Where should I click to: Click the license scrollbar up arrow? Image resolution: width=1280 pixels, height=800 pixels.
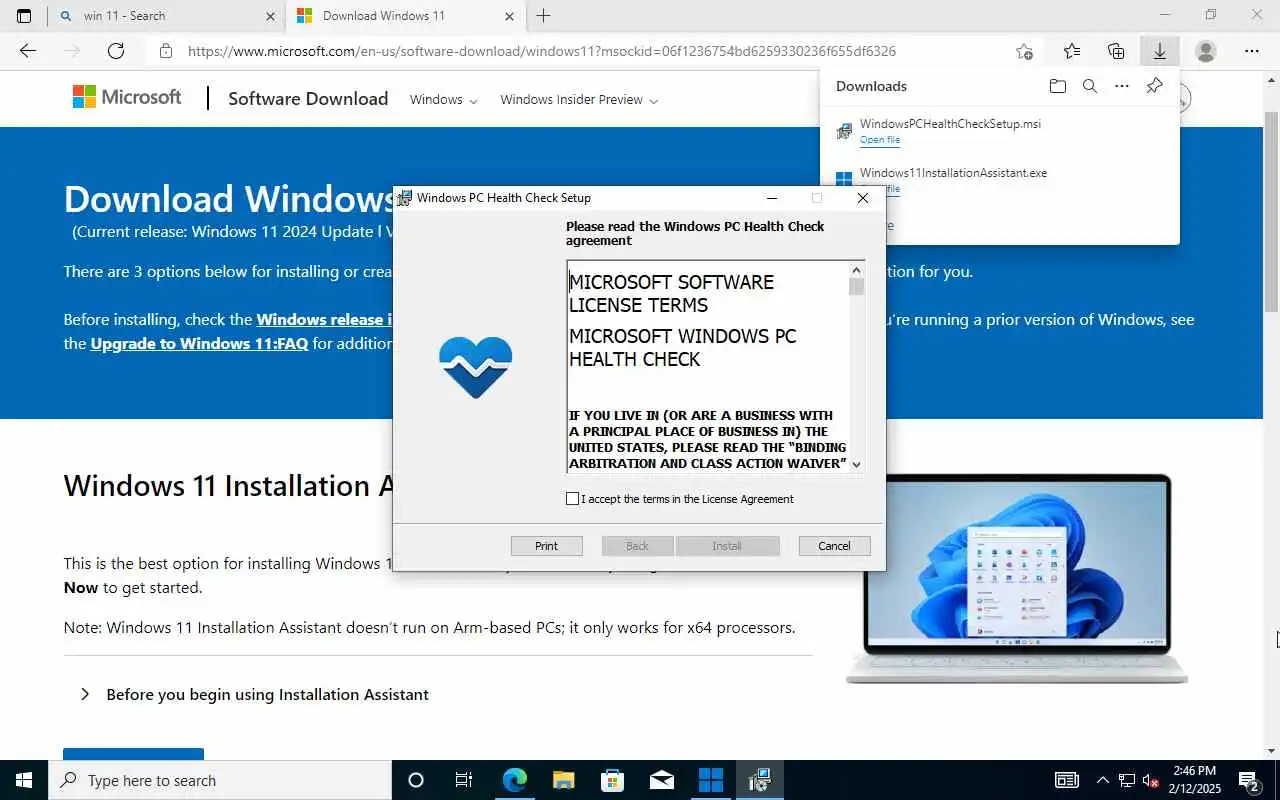click(x=856, y=270)
